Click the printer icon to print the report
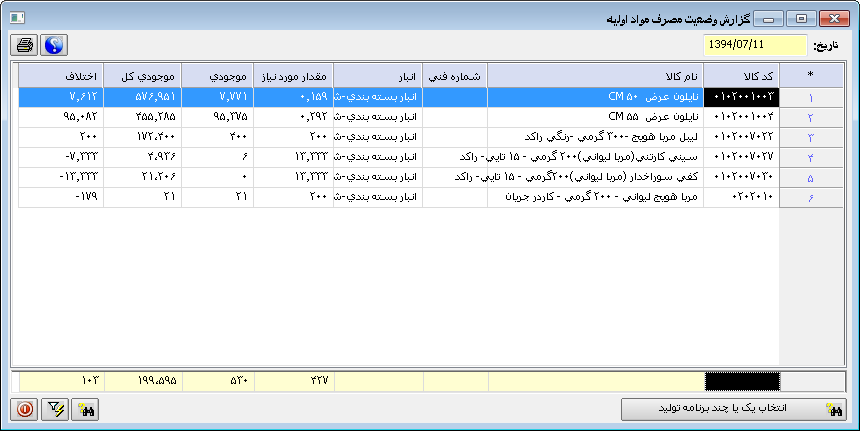Image resolution: width=860 pixels, height=431 pixels. pyautogui.click(x=24, y=45)
